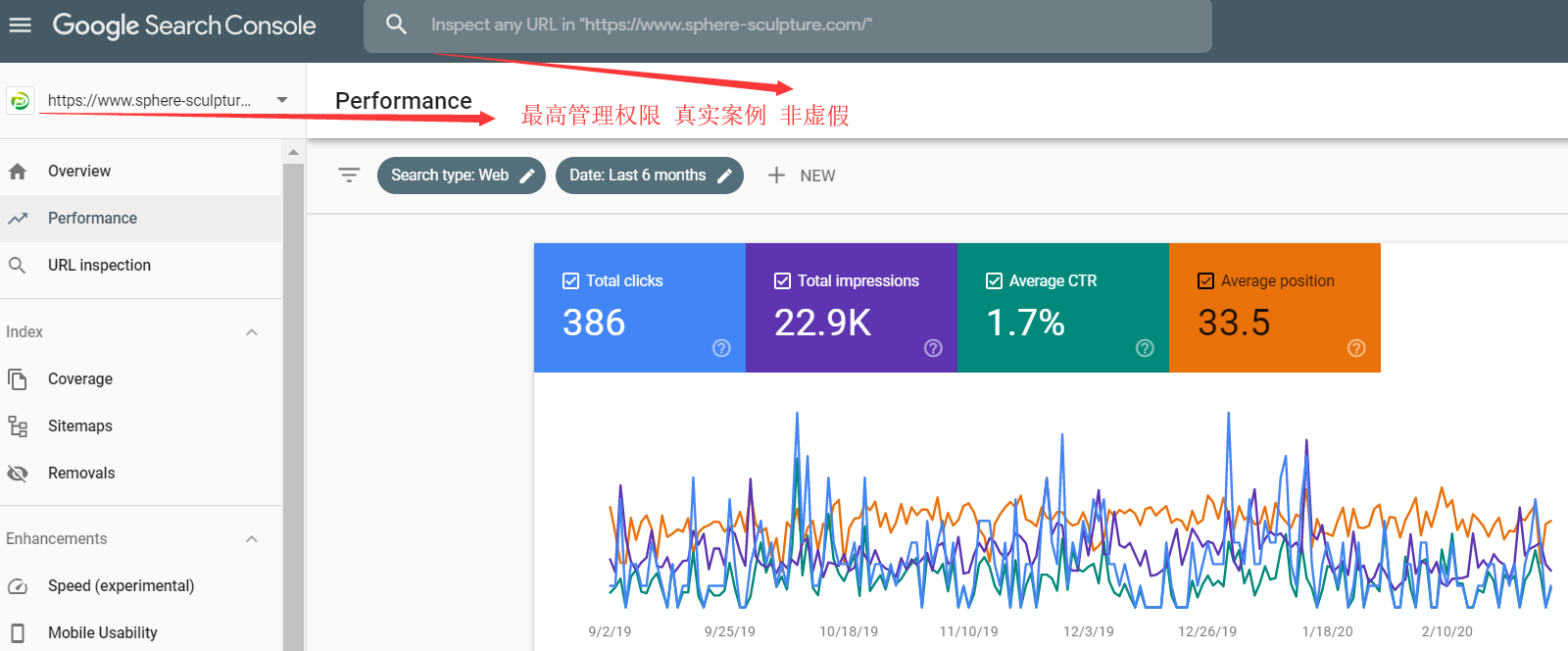1568x651 pixels.
Task: Click the URL inspection magnifier icon
Action: [x=18, y=266]
